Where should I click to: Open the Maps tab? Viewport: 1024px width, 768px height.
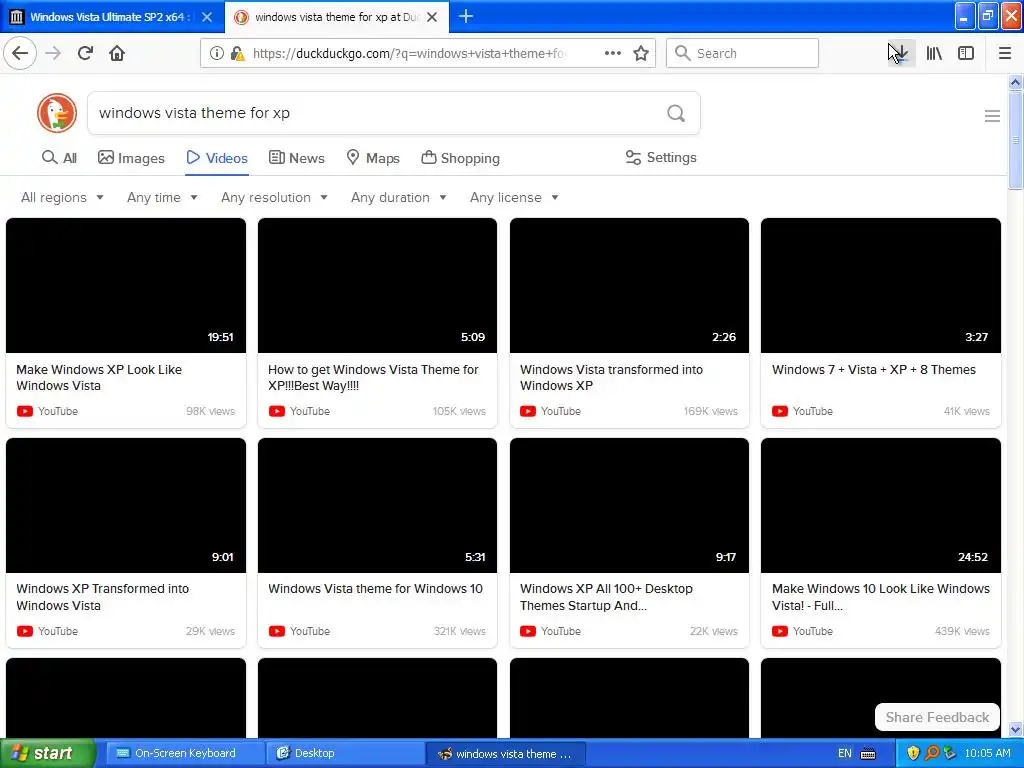(x=373, y=158)
